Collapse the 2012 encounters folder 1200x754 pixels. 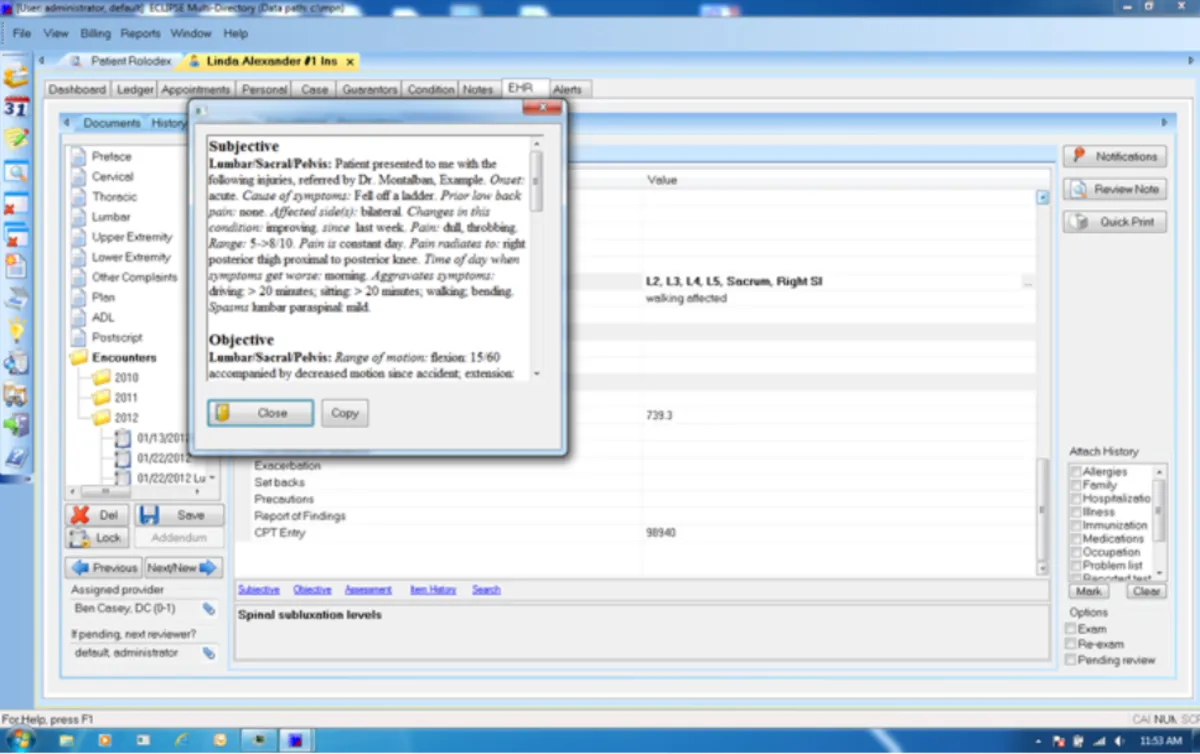tap(101, 418)
